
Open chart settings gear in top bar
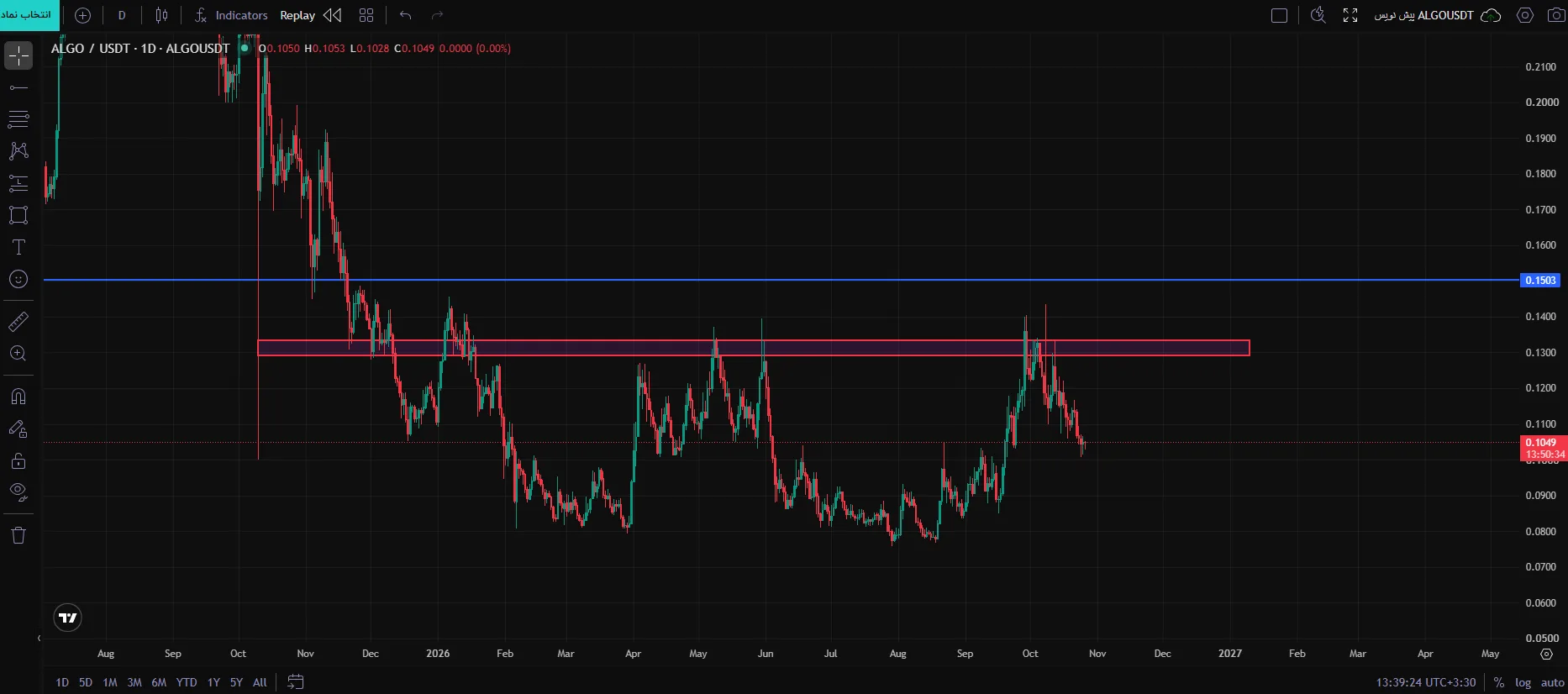click(1525, 15)
